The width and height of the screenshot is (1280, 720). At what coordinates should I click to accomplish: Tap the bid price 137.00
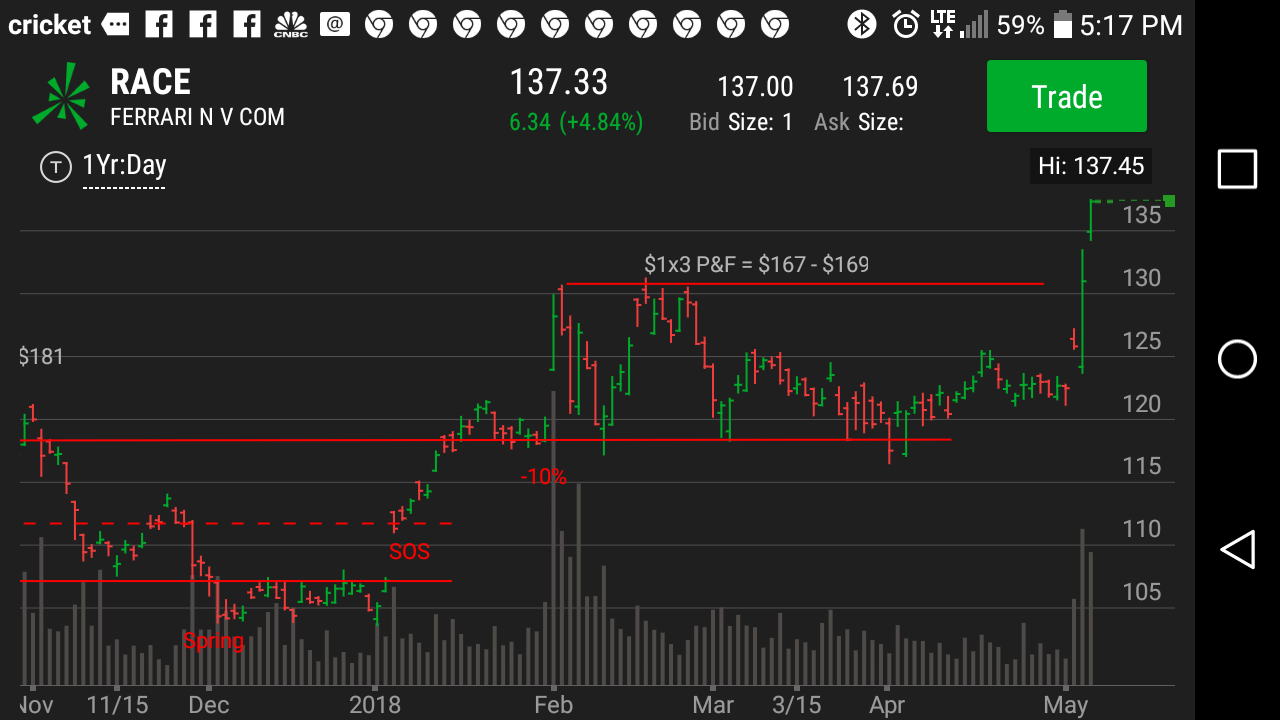755,88
